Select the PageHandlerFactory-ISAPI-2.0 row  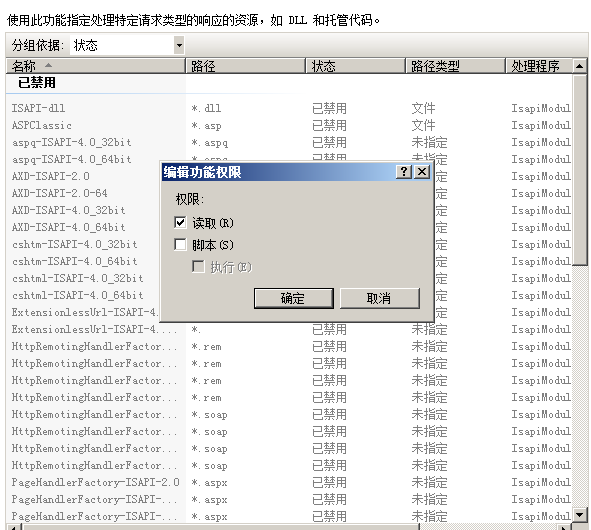[288, 482]
